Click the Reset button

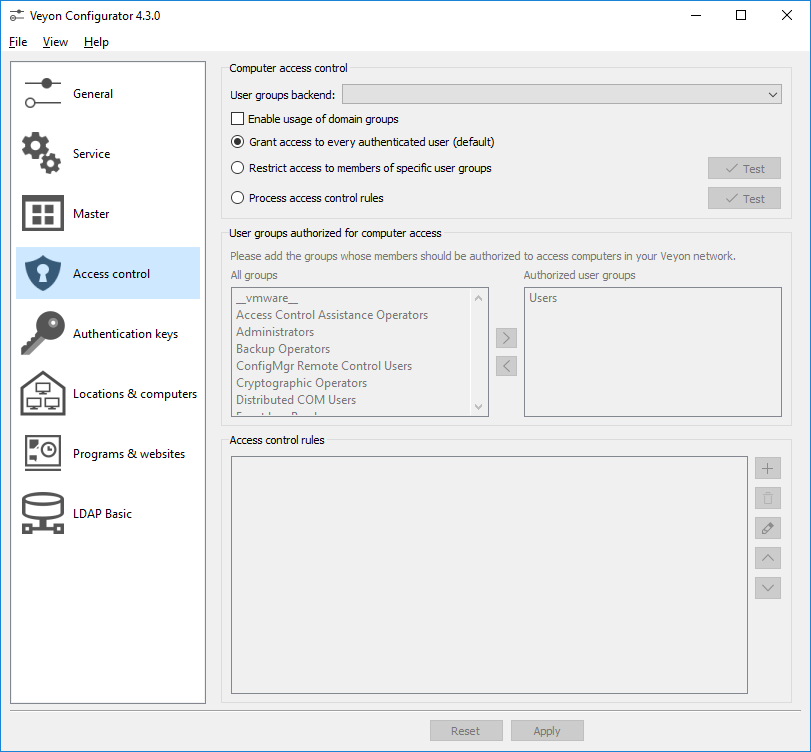point(466,731)
